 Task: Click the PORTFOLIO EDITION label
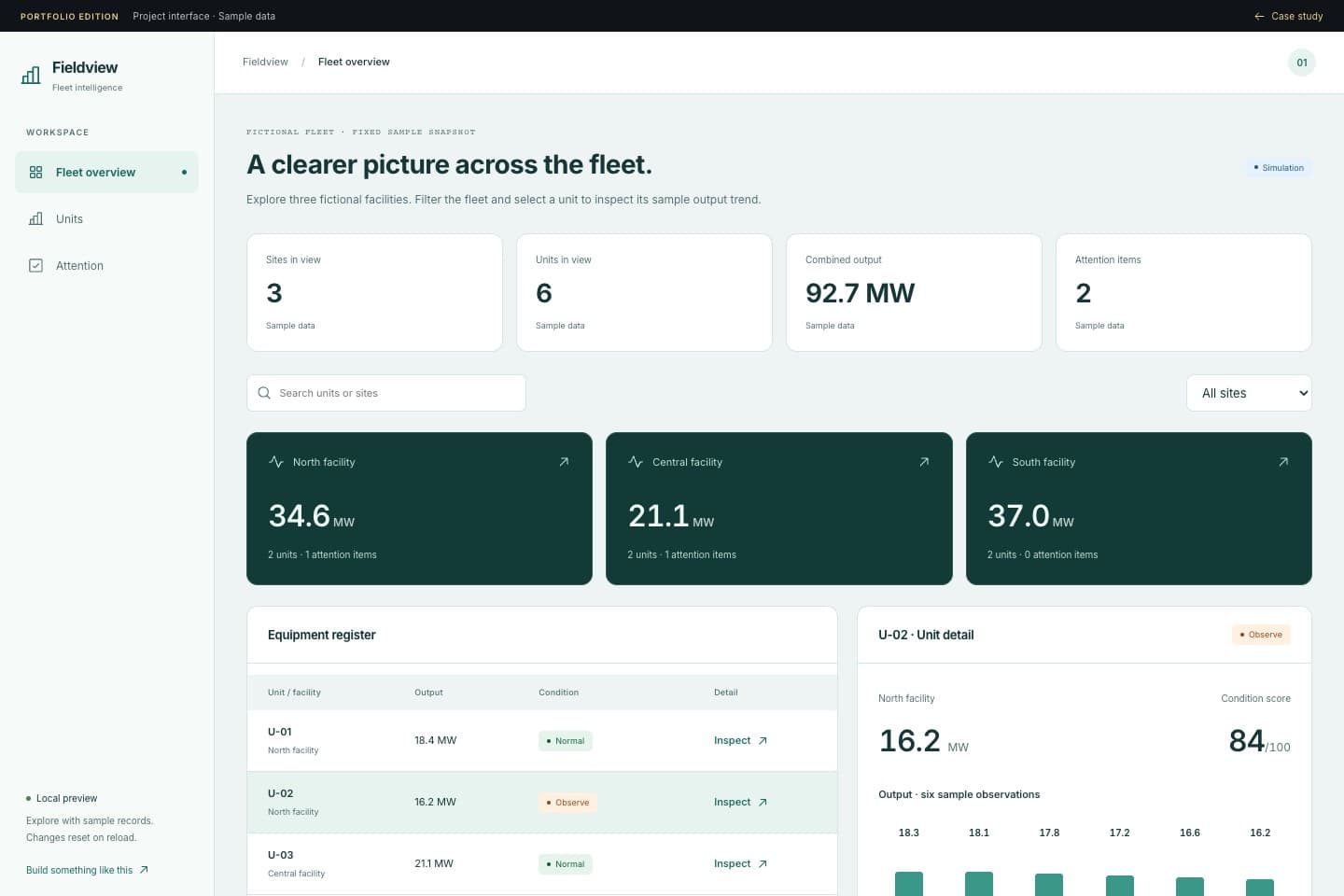[69, 17]
